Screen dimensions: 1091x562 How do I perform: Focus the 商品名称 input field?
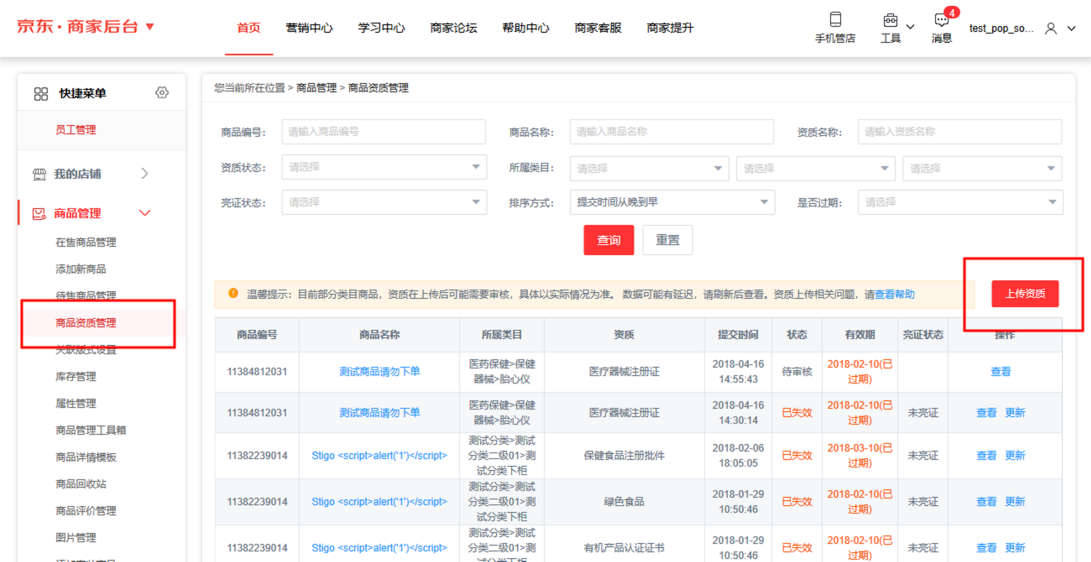coord(672,131)
